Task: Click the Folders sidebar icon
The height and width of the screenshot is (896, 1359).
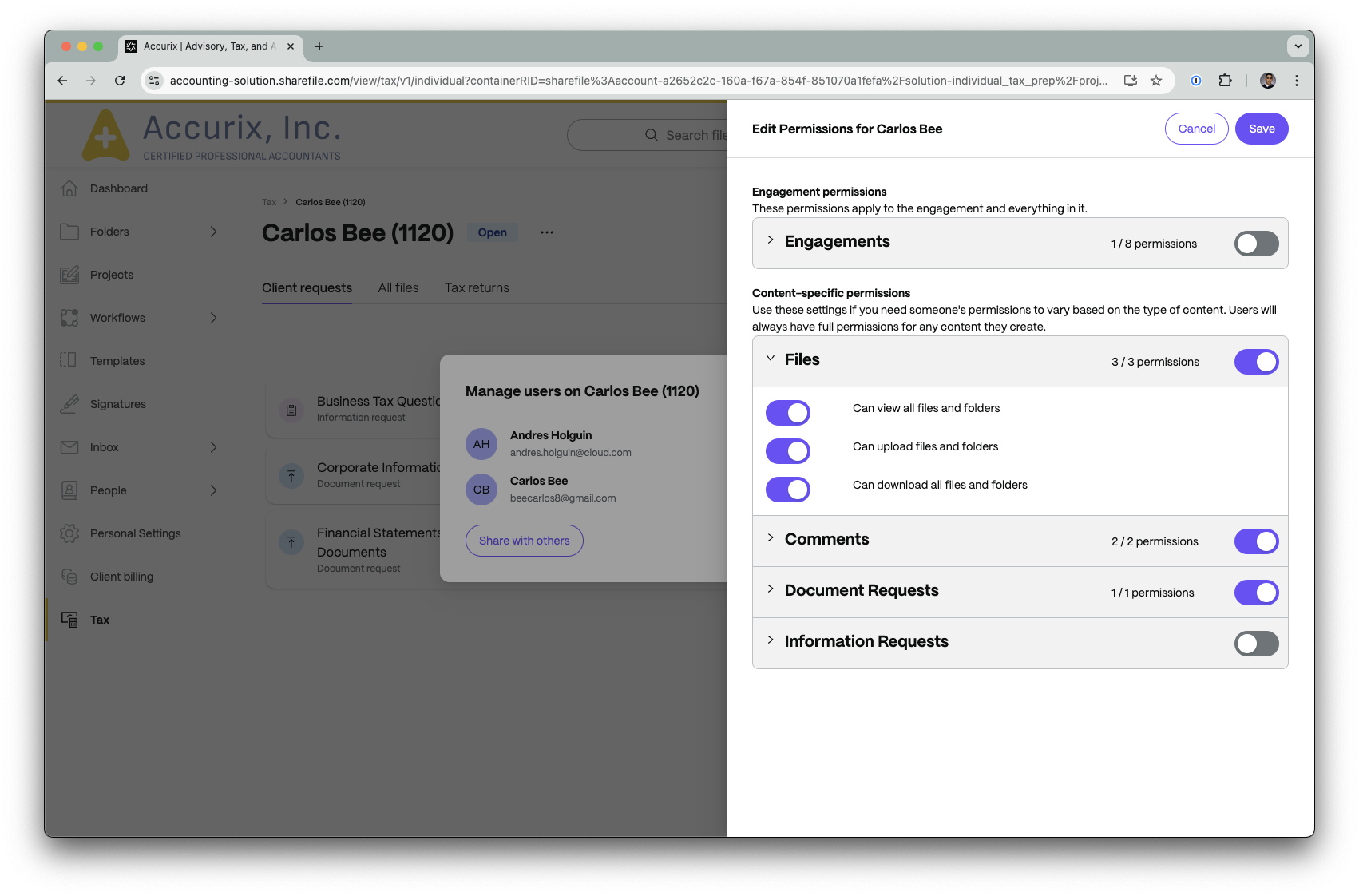Action: tap(69, 232)
